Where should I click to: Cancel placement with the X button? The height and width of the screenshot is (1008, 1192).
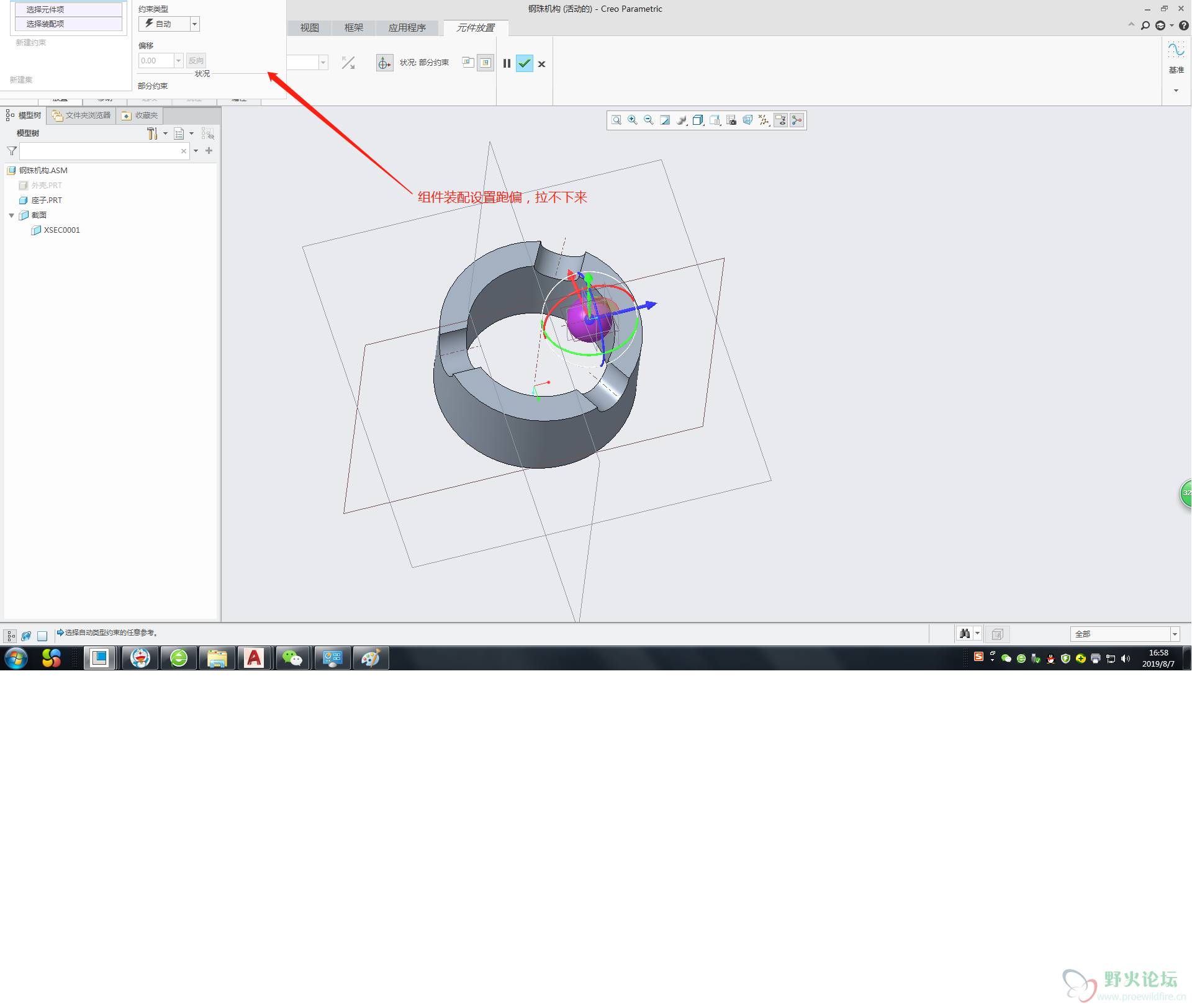541,64
